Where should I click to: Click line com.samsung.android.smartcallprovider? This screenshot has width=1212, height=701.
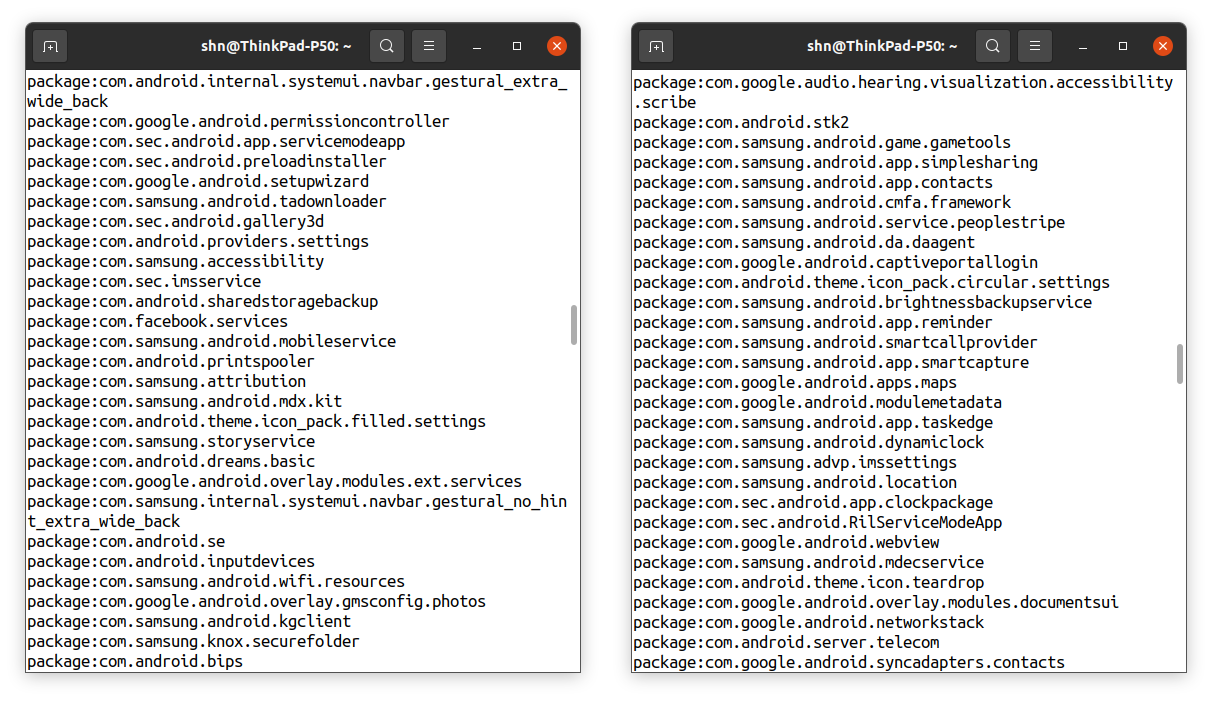836,343
